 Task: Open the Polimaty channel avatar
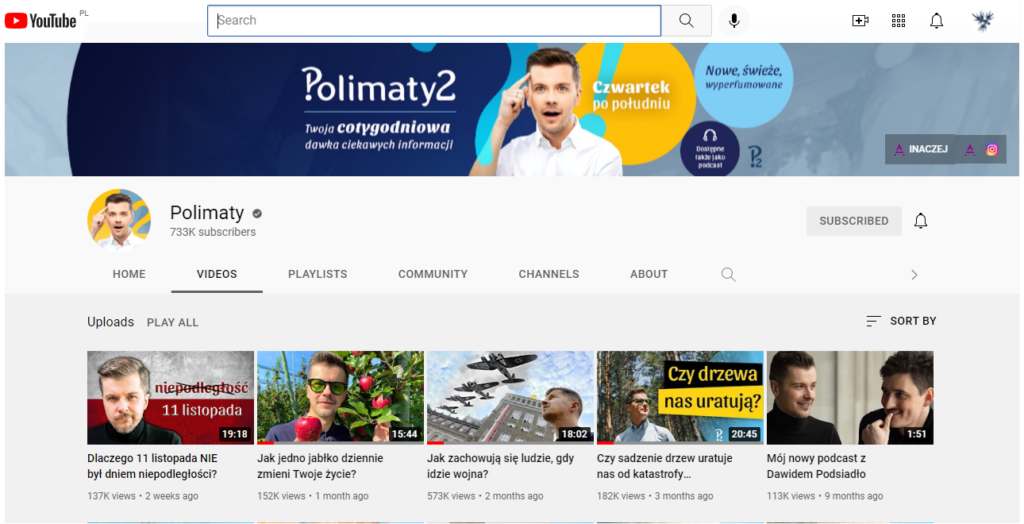[x=119, y=220]
